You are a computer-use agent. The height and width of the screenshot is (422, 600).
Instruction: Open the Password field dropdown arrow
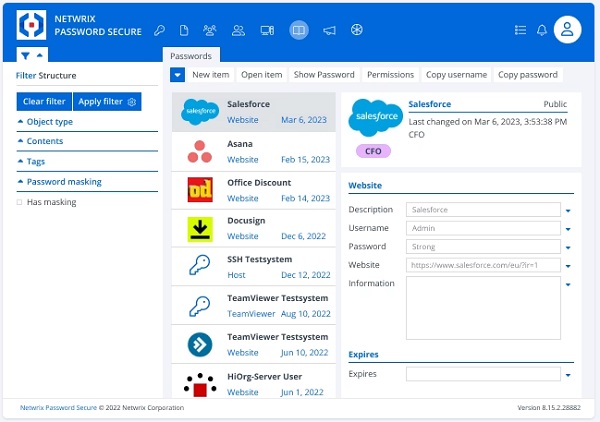(568, 247)
